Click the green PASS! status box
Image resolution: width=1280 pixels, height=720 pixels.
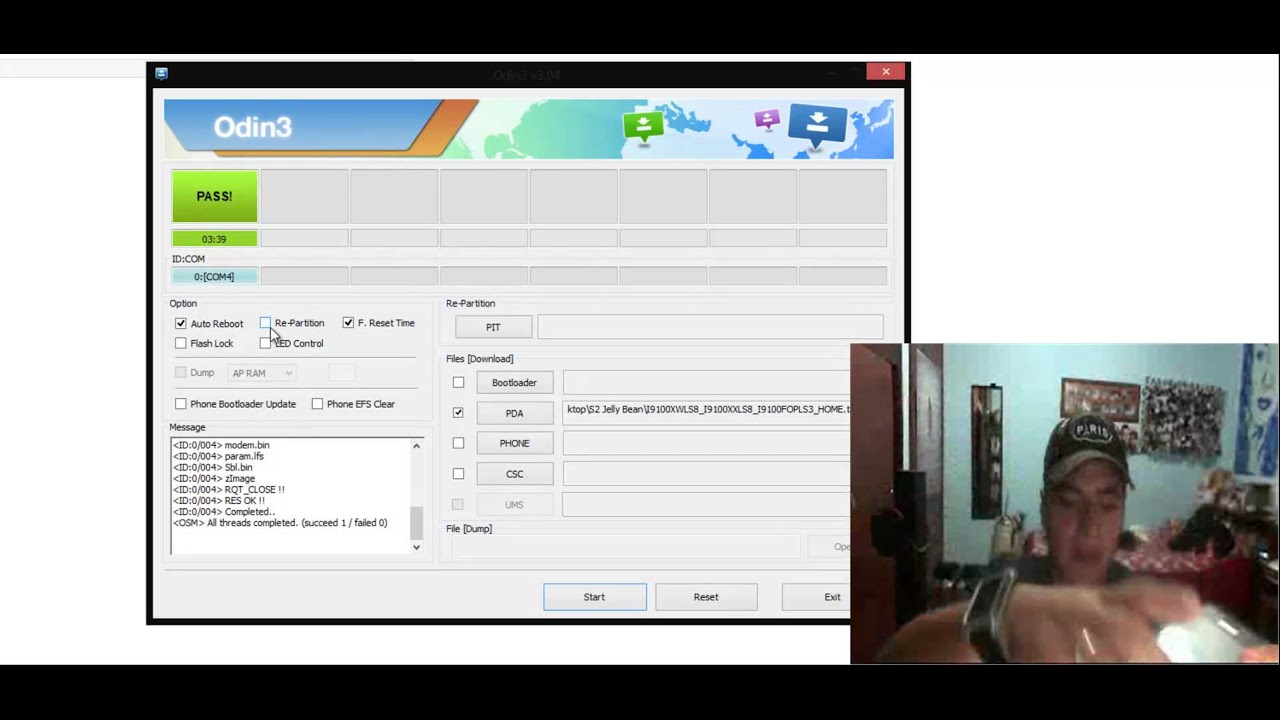tap(214, 196)
